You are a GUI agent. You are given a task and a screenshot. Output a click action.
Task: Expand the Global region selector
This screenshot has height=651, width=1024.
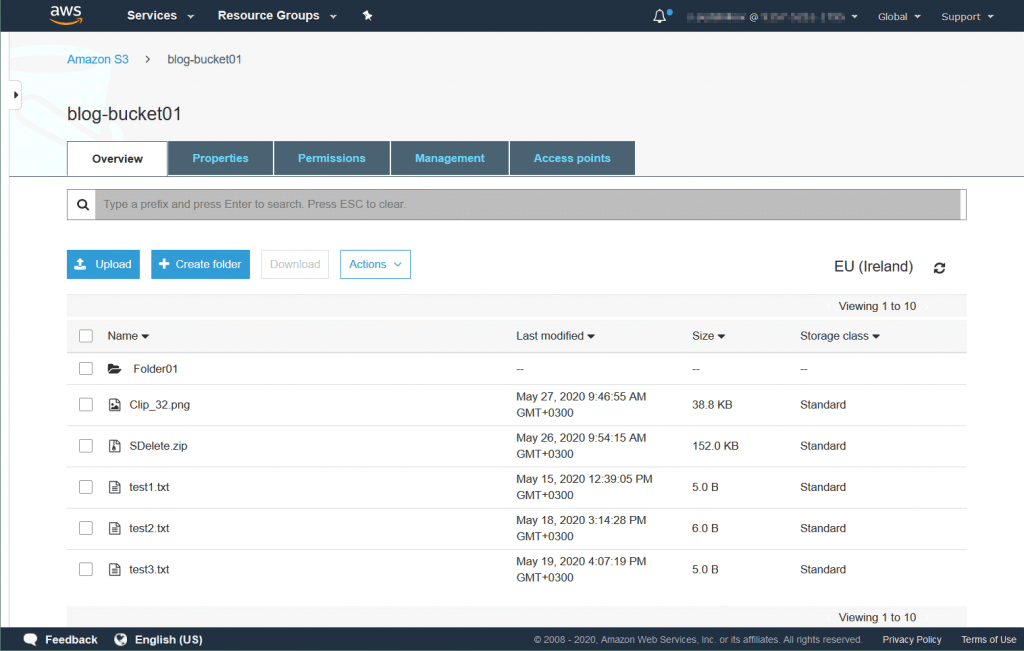pyautogui.click(x=898, y=16)
